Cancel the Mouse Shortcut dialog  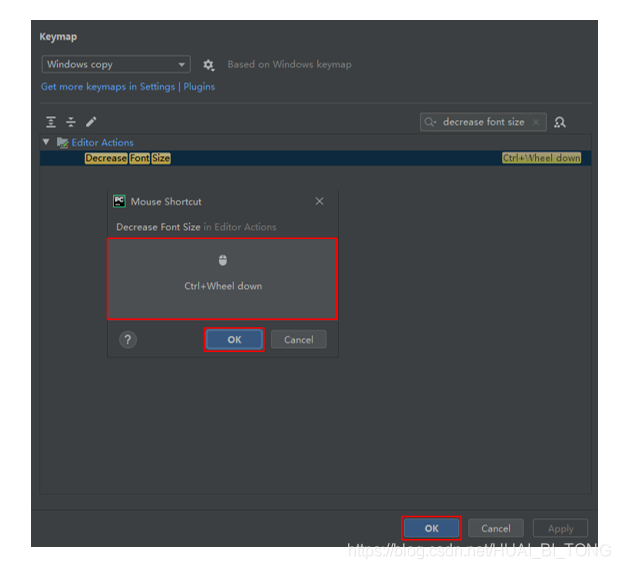[299, 340]
